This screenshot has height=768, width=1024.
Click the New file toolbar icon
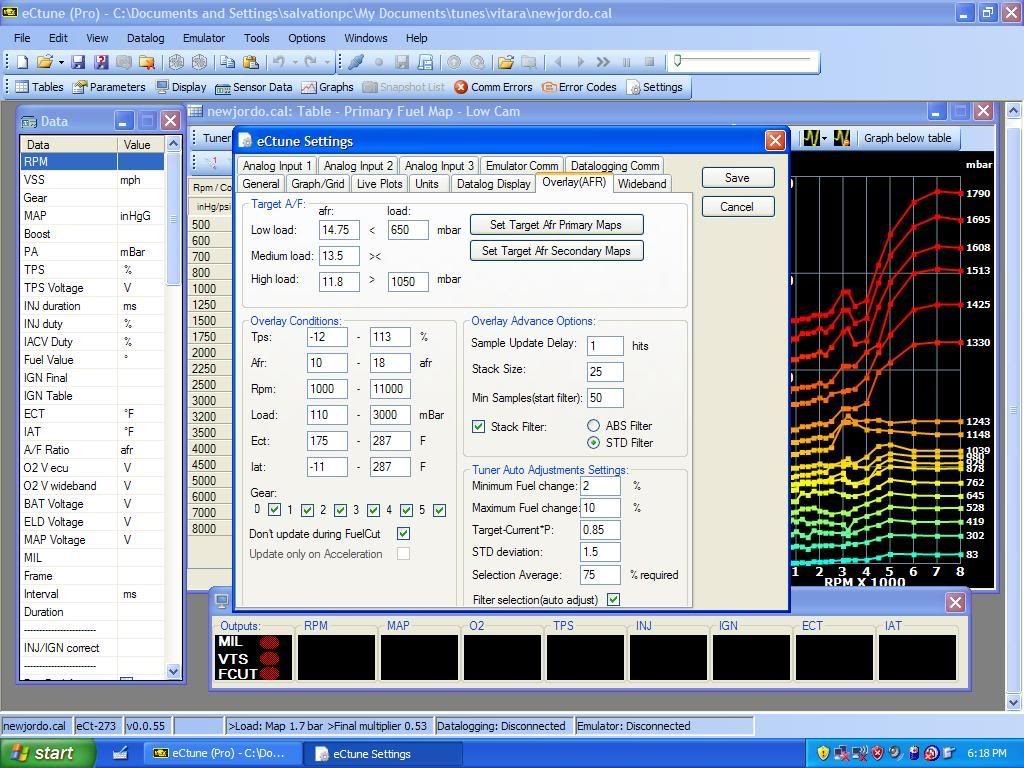[22, 62]
